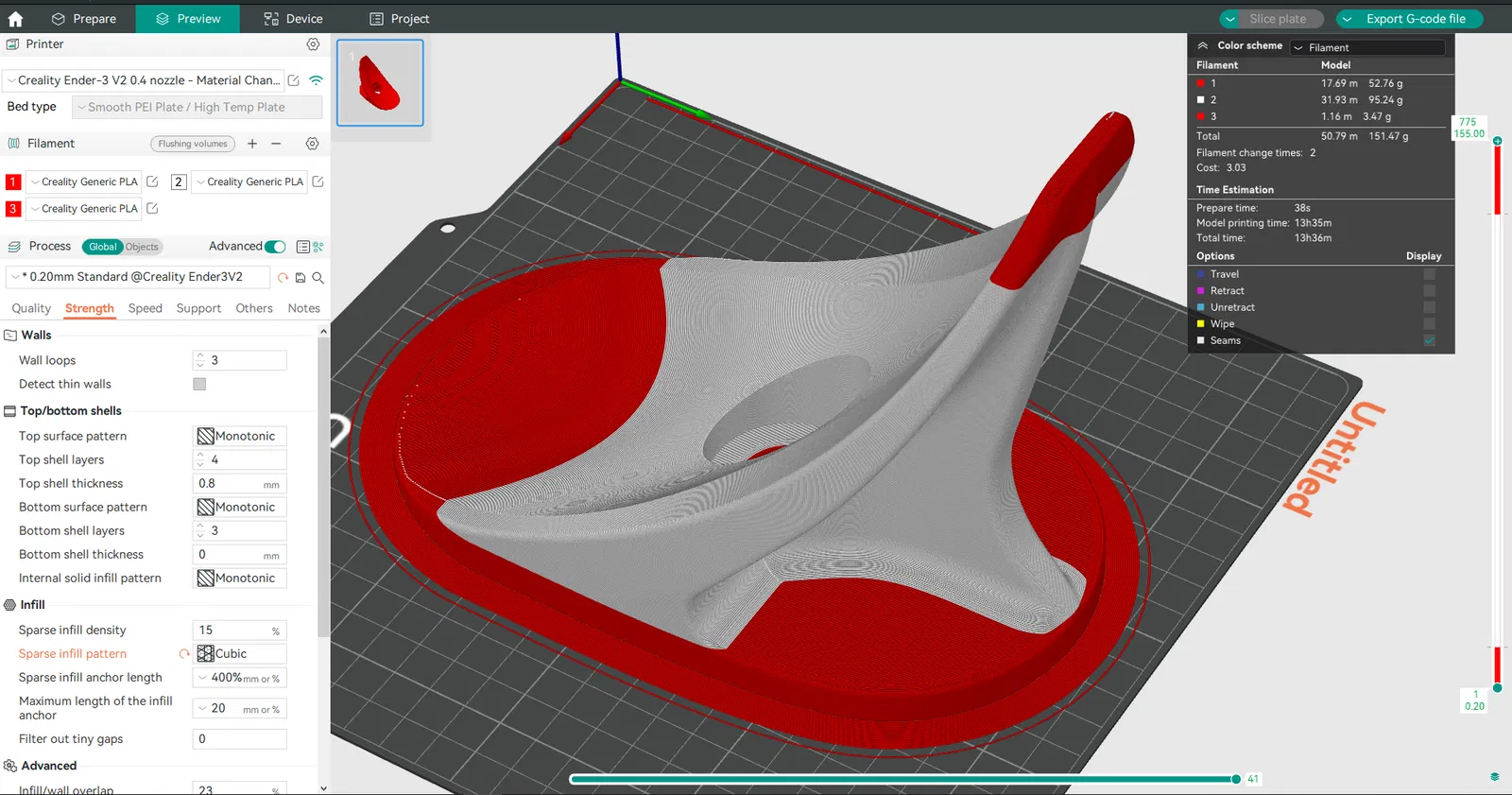Open printer settings gear icon
This screenshot has height=795, width=1512.
(313, 44)
